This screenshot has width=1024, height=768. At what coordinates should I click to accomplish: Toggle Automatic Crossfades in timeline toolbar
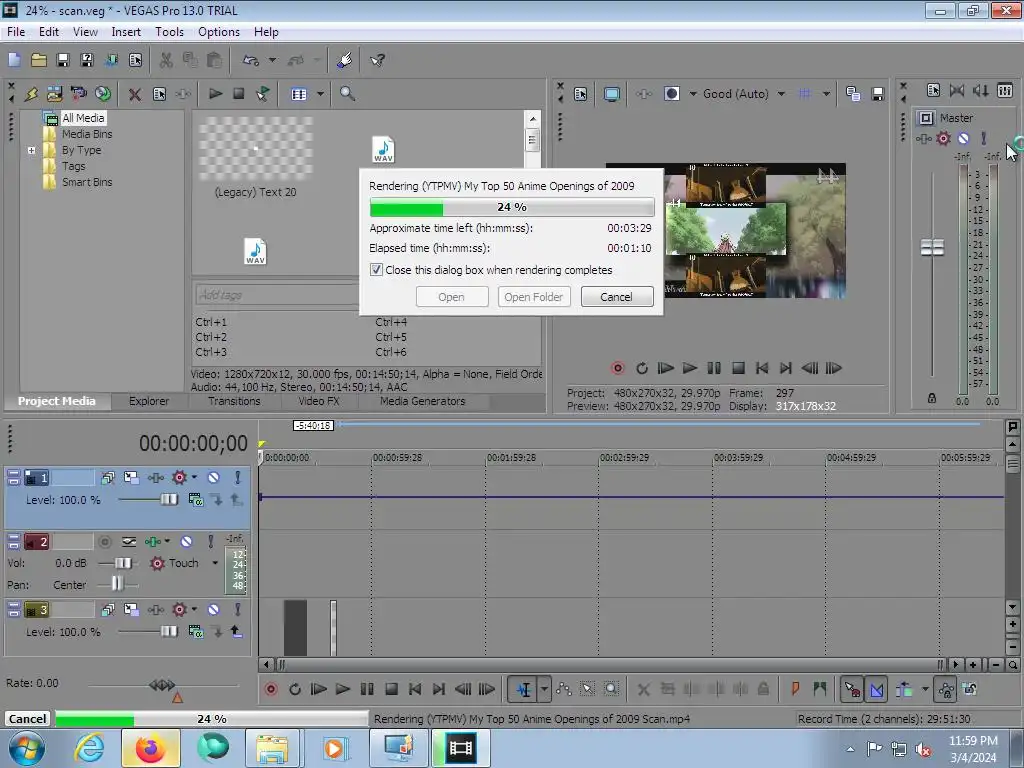pyautogui.click(x=876, y=689)
